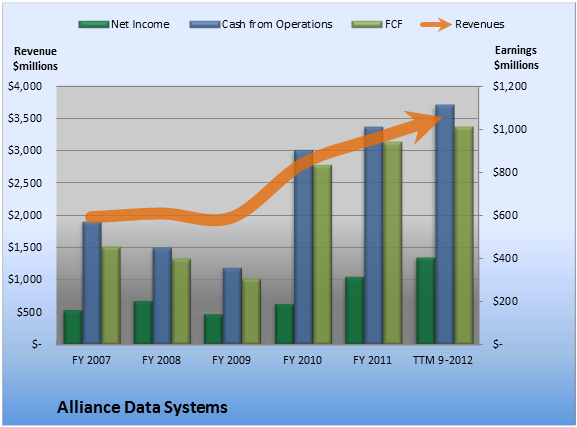Screen dimensions: 577x427
Task: Click the $1,500 revenue axis value
Action: tap(25, 247)
